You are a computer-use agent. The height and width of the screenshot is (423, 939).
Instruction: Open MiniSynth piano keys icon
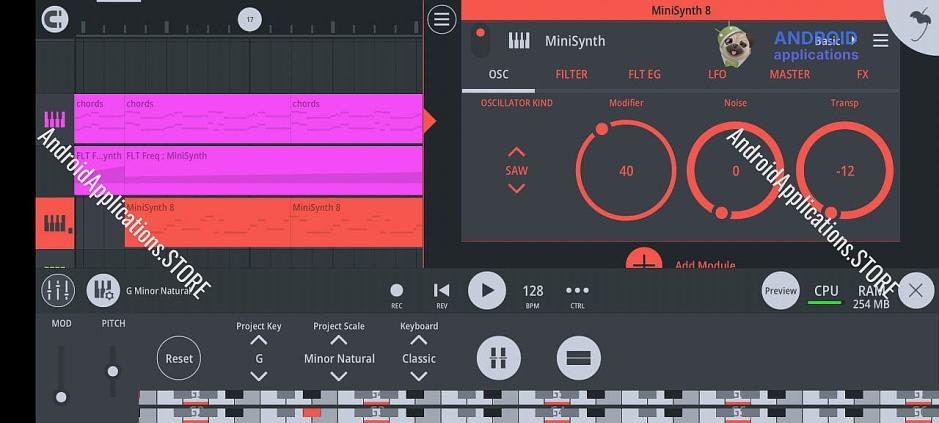point(519,41)
